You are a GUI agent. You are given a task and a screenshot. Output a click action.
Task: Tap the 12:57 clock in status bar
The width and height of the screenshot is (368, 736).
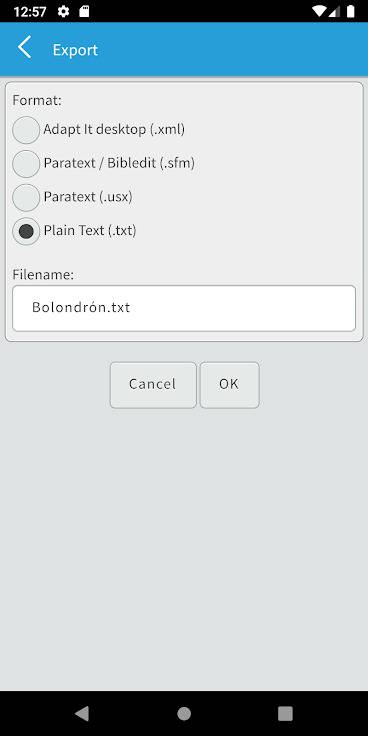click(30, 12)
